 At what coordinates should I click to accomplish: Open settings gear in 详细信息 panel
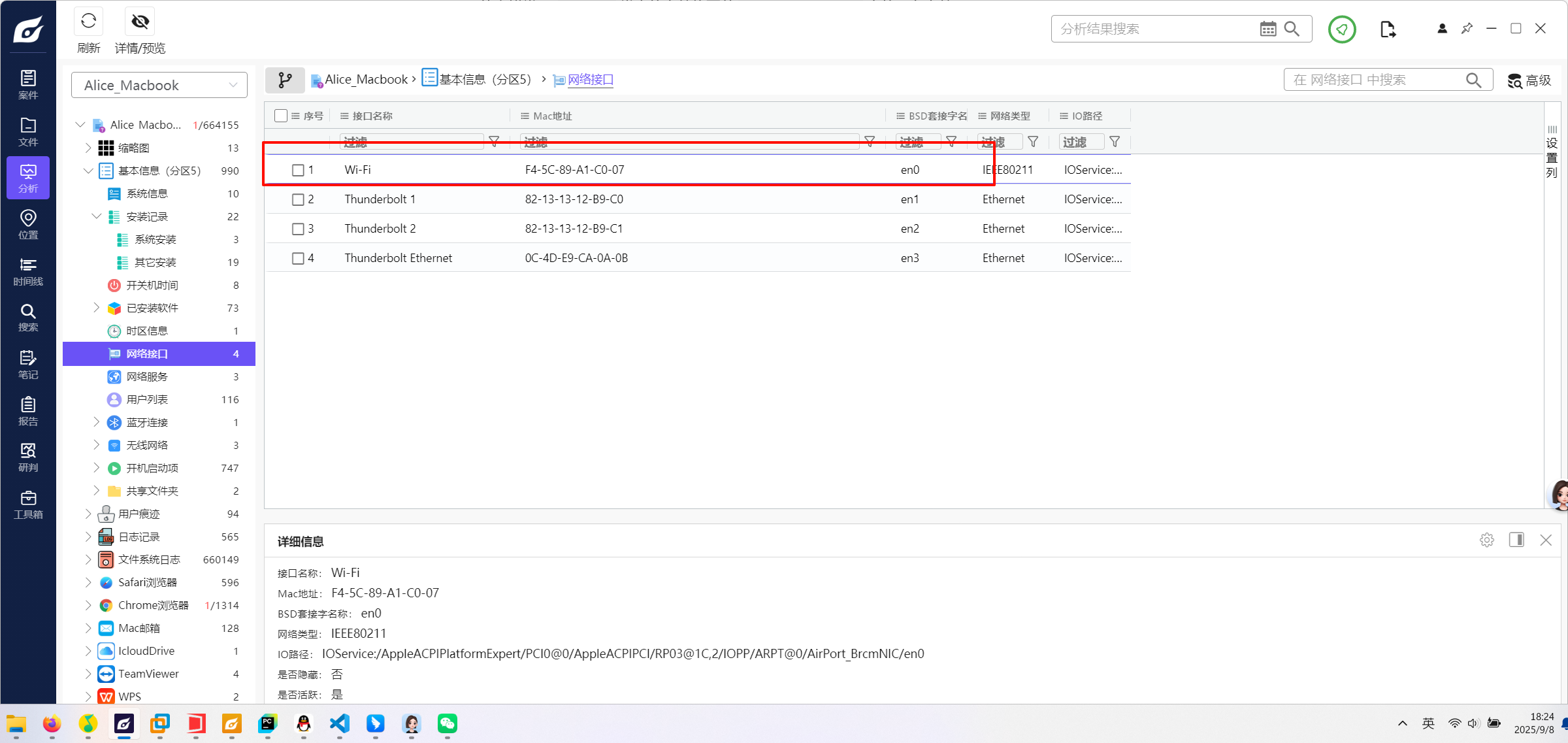[1486, 540]
